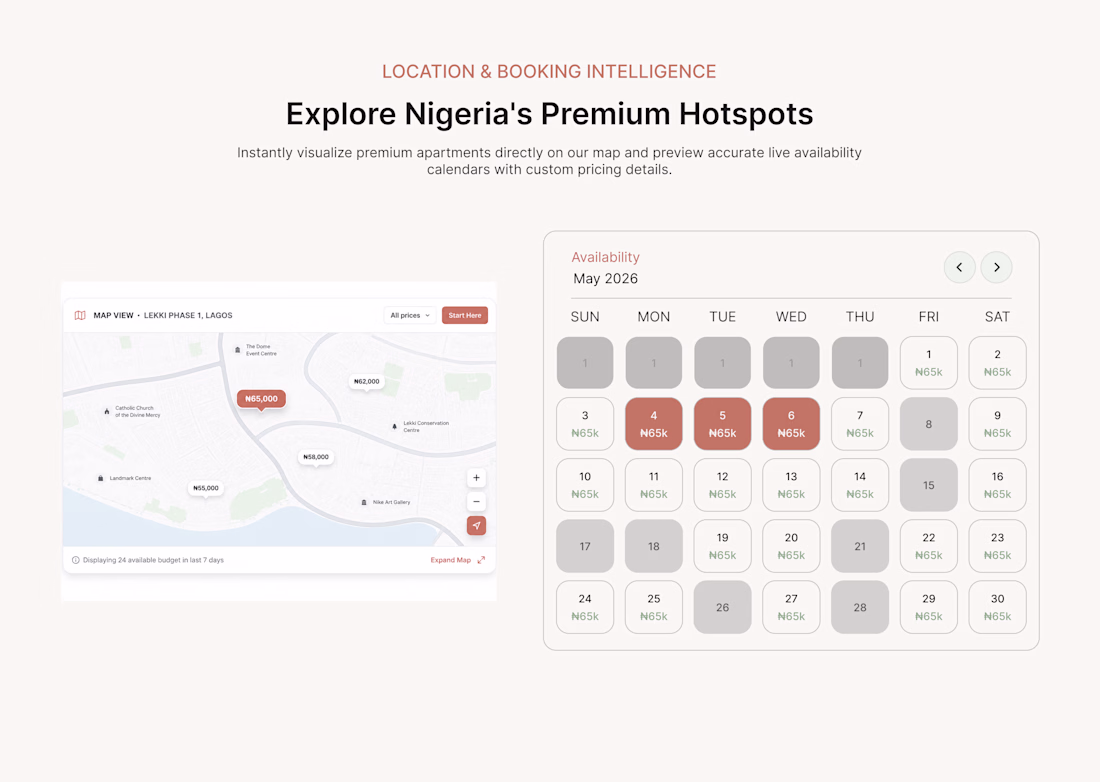The width and height of the screenshot is (1100, 782).
Task: Deselect highlighted date May 6
Action: point(791,424)
